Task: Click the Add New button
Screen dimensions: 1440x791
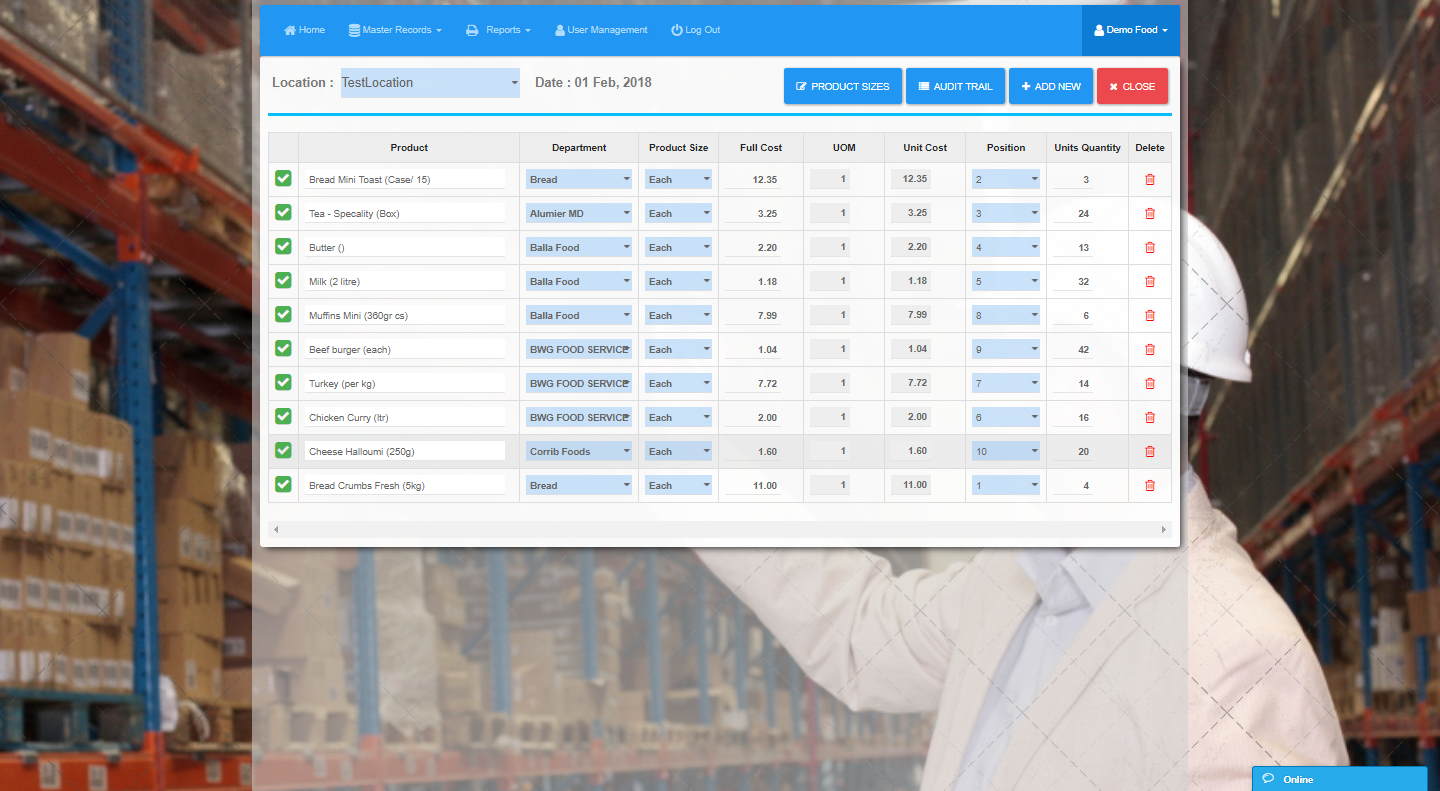Action: pos(1050,86)
